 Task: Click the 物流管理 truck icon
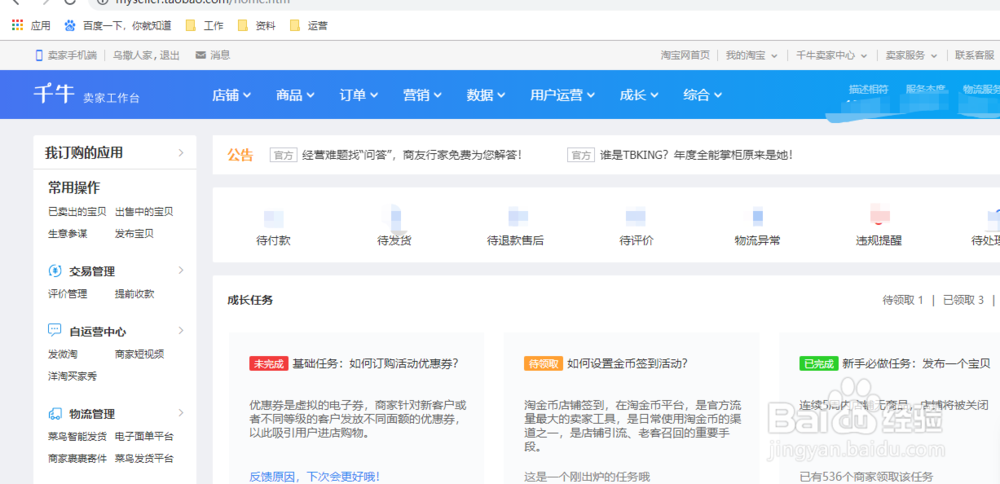tap(55, 414)
